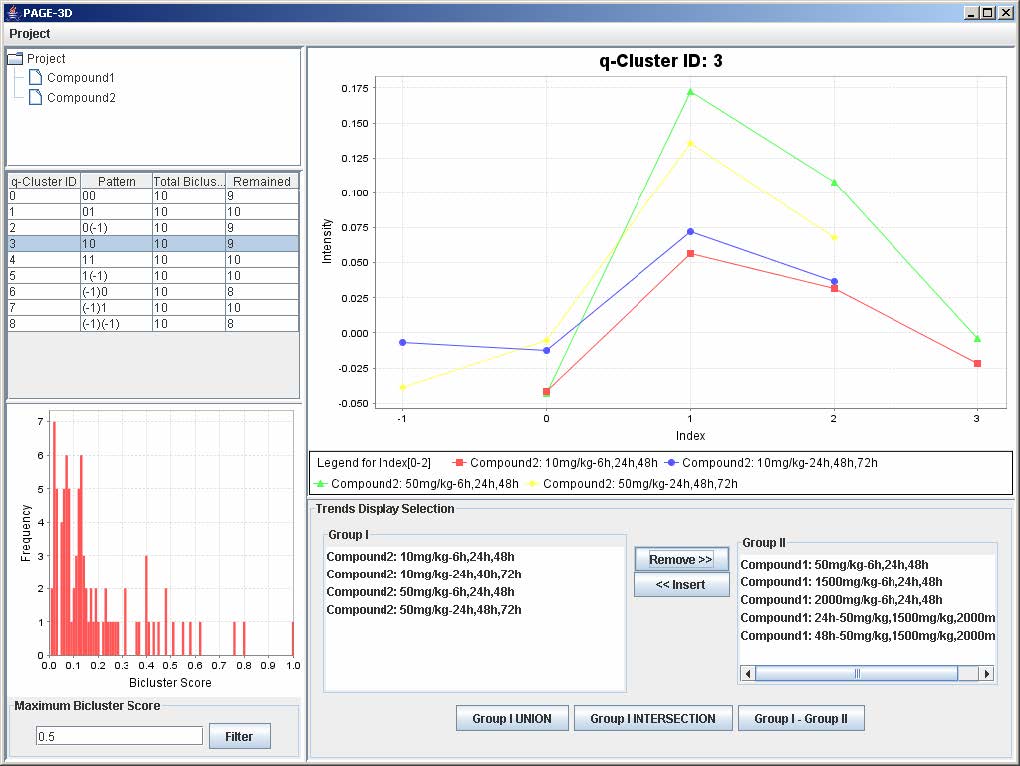Image resolution: width=1020 pixels, height=766 pixels.
Task: Click the Group I - Group II button
Action: pyautogui.click(x=800, y=718)
